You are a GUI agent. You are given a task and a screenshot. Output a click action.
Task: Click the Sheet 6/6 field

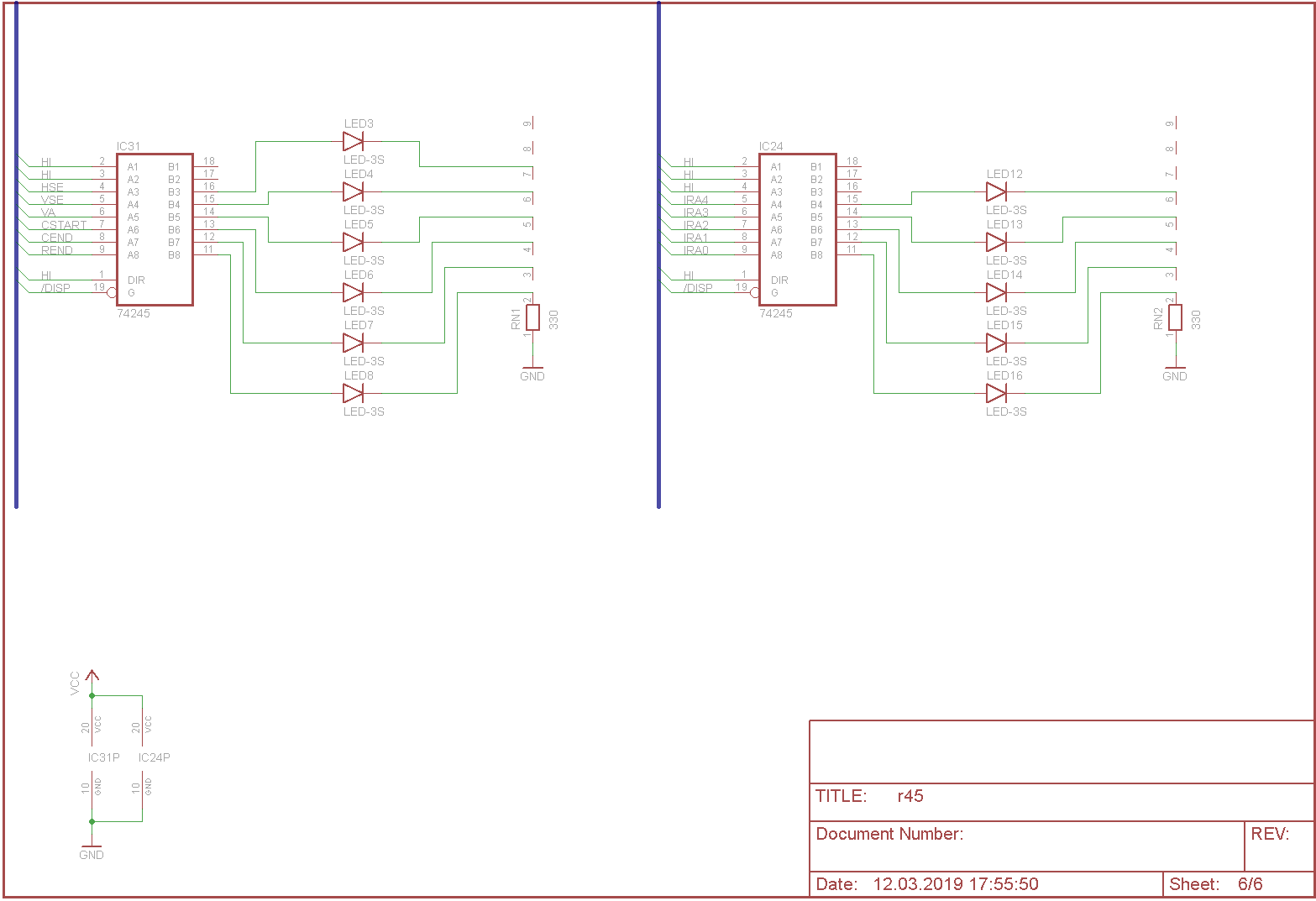point(1215,884)
